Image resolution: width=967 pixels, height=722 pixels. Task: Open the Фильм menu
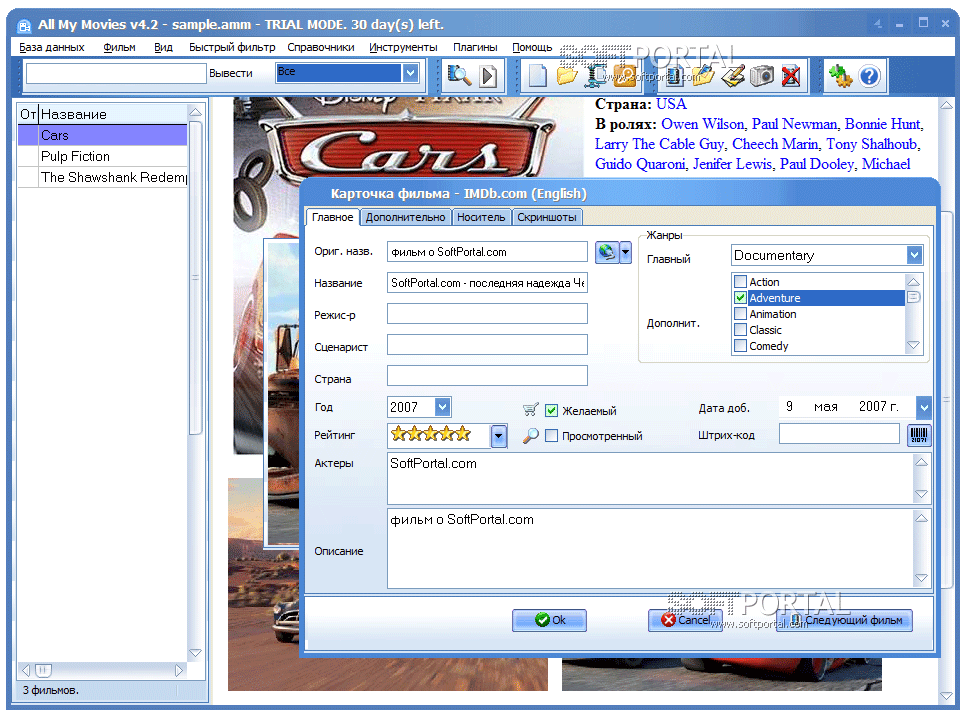pos(120,47)
